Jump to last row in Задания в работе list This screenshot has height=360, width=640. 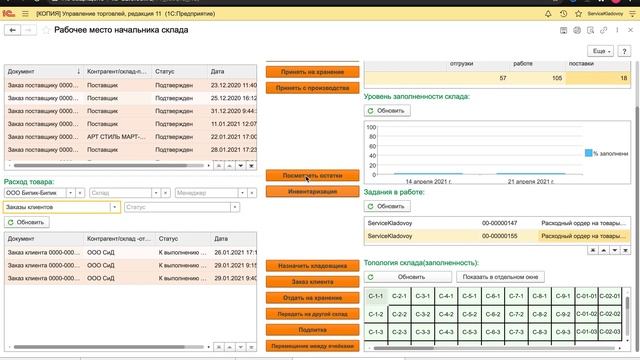point(625,250)
